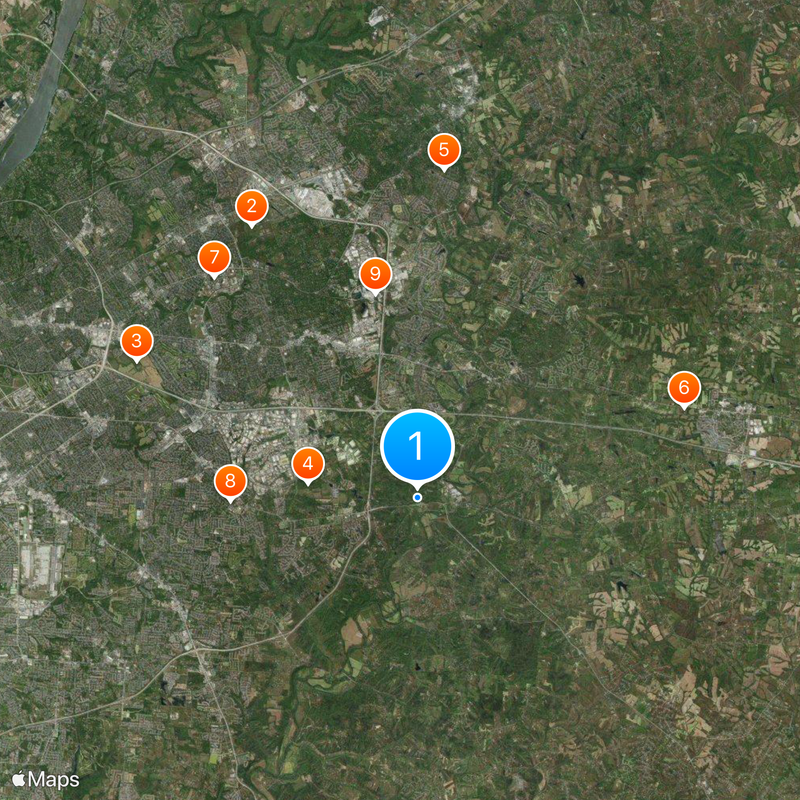
Task: Select the orange pin numbered 8
Action: [x=231, y=481]
